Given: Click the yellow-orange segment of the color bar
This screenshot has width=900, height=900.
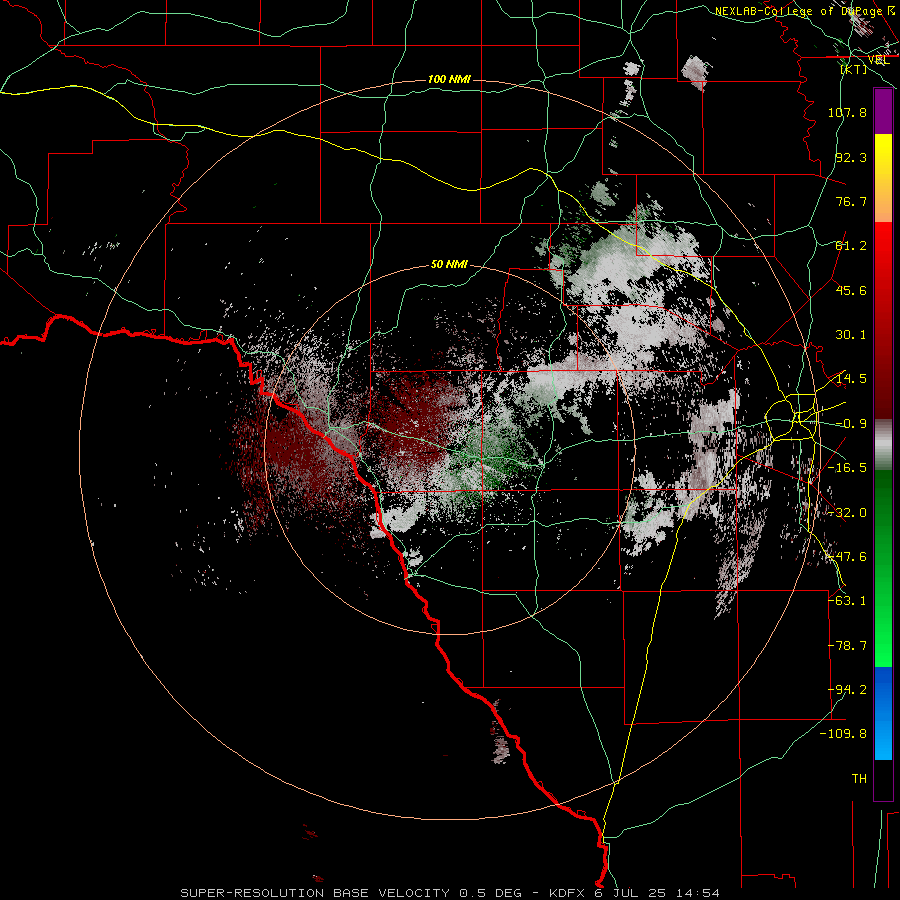Looking at the screenshot, I should (883, 178).
